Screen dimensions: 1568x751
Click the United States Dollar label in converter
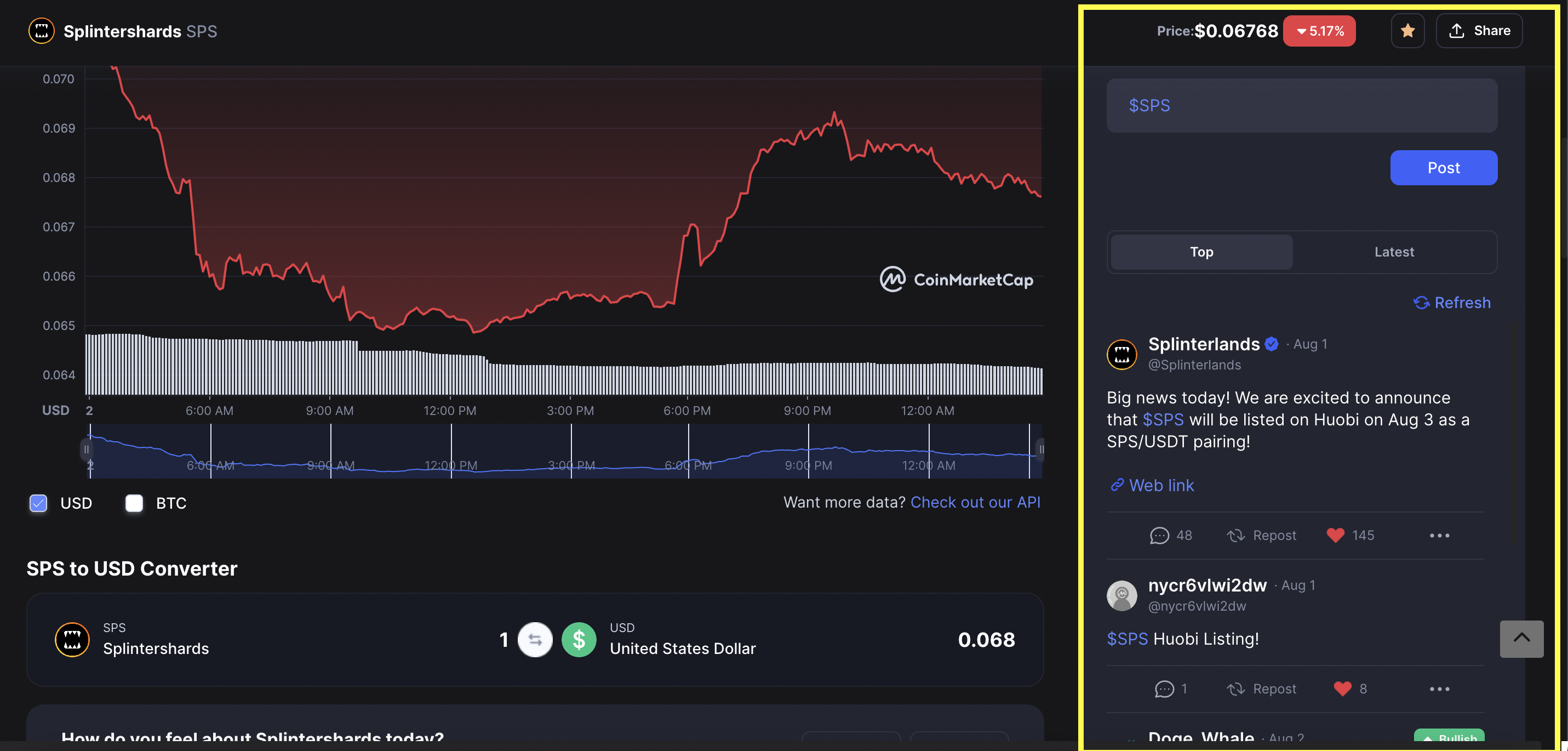(x=682, y=648)
